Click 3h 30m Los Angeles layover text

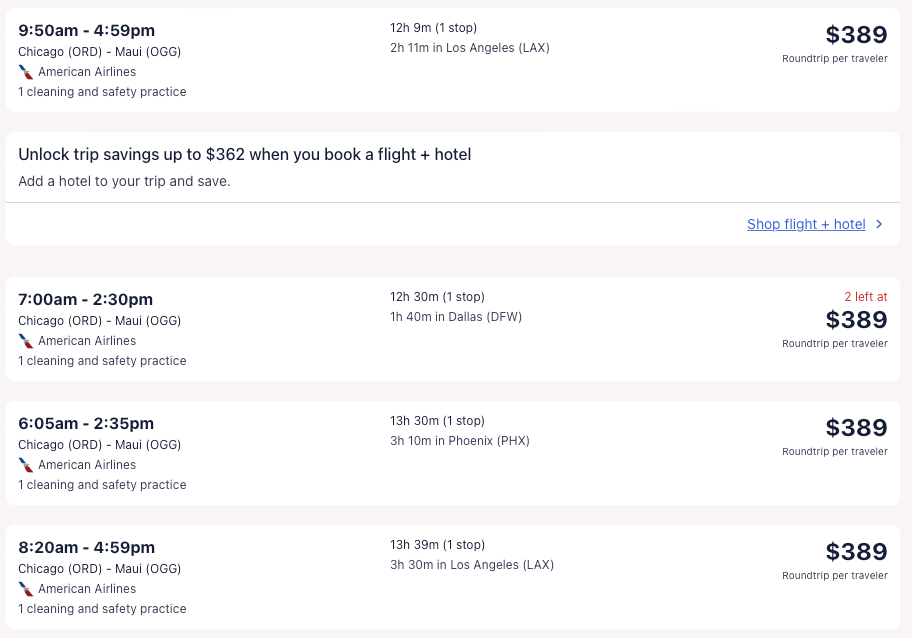[x=472, y=565]
